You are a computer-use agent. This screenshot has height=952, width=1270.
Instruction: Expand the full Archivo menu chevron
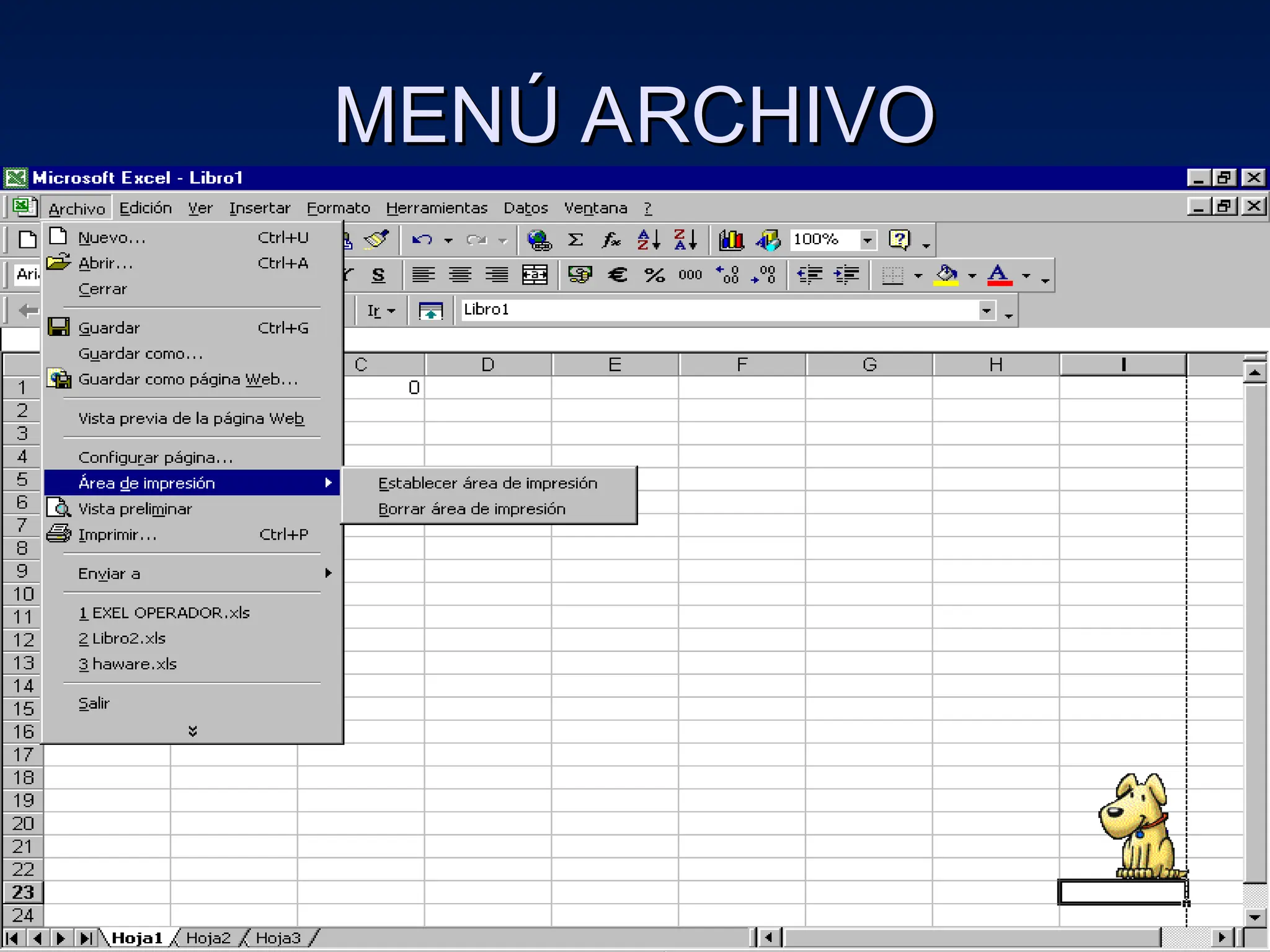tap(193, 731)
